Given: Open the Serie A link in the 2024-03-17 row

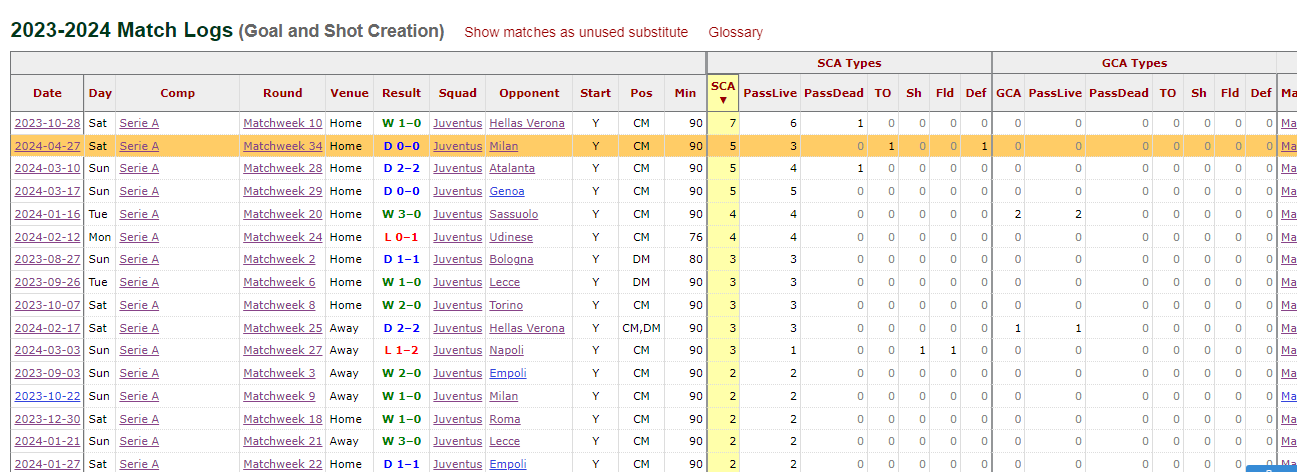Looking at the screenshot, I should [139, 191].
